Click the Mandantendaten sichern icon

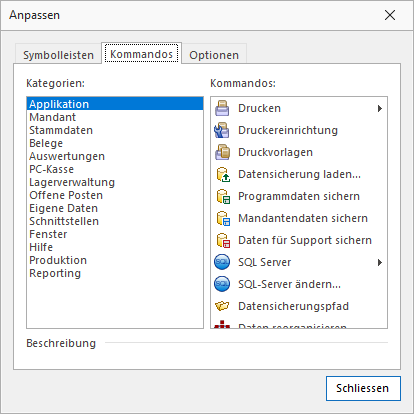[223, 218]
